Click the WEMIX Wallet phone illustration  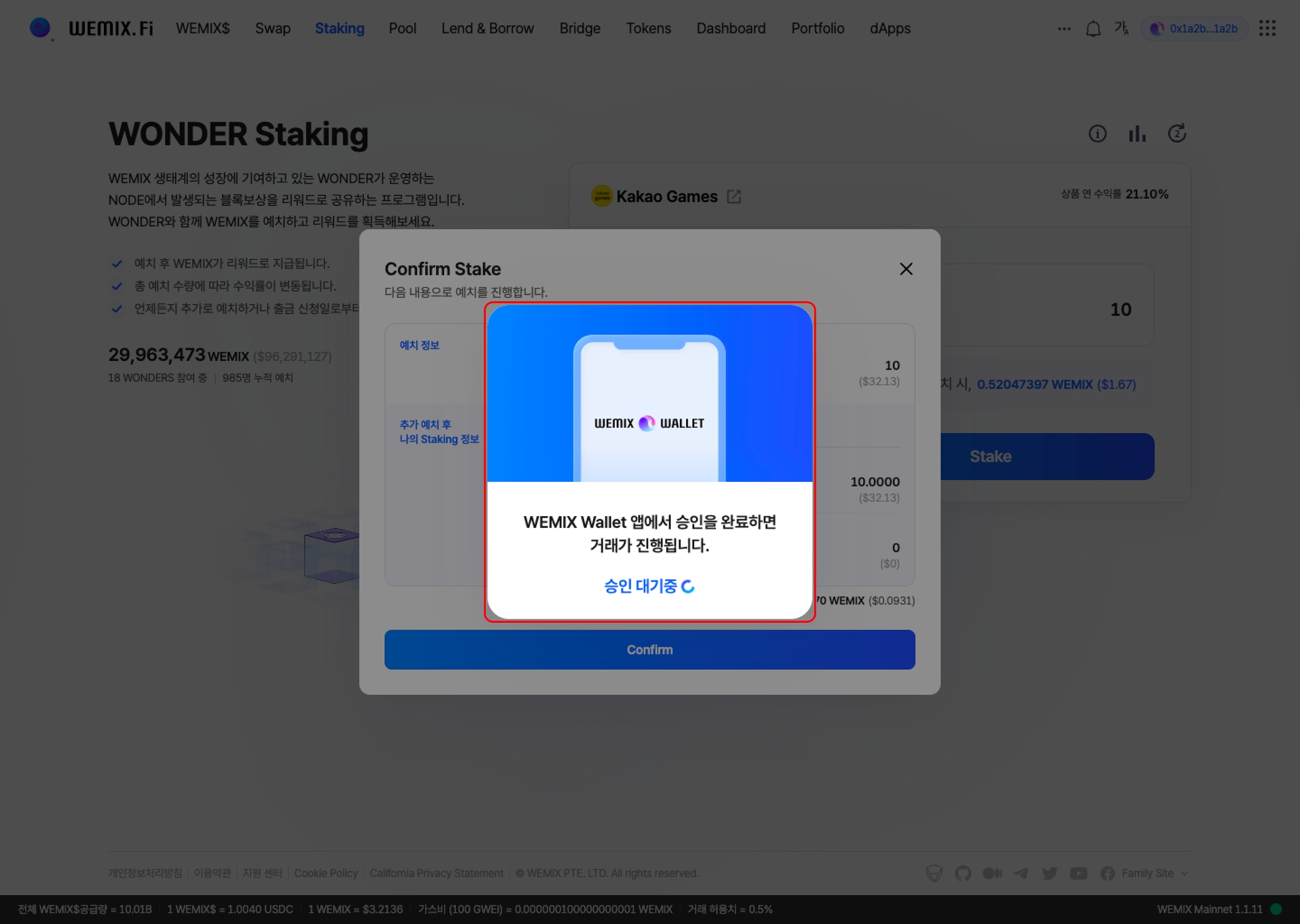[x=649, y=408]
